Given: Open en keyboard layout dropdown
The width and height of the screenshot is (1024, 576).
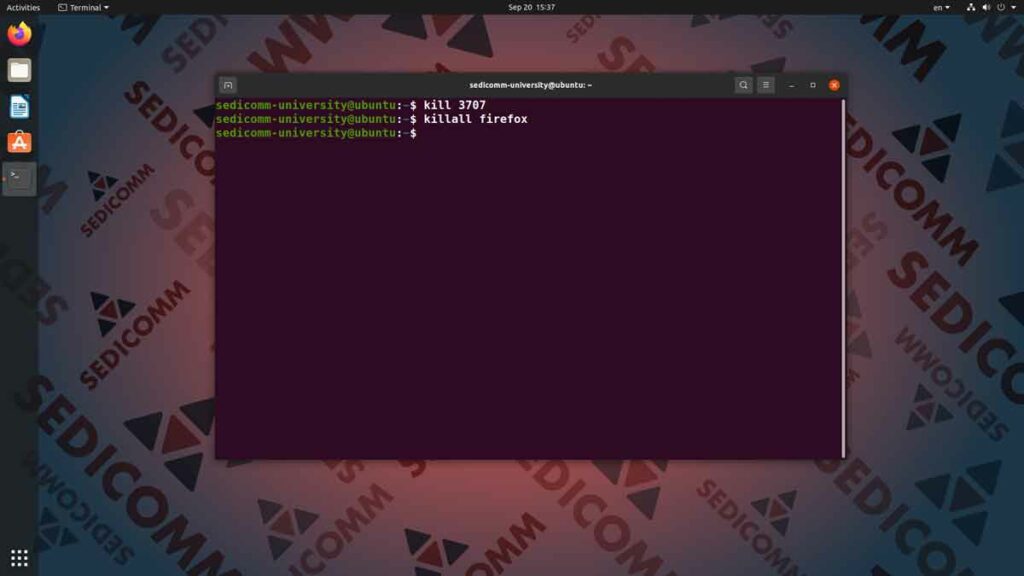Looking at the screenshot, I should pyautogui.click(x=941, y=7).
